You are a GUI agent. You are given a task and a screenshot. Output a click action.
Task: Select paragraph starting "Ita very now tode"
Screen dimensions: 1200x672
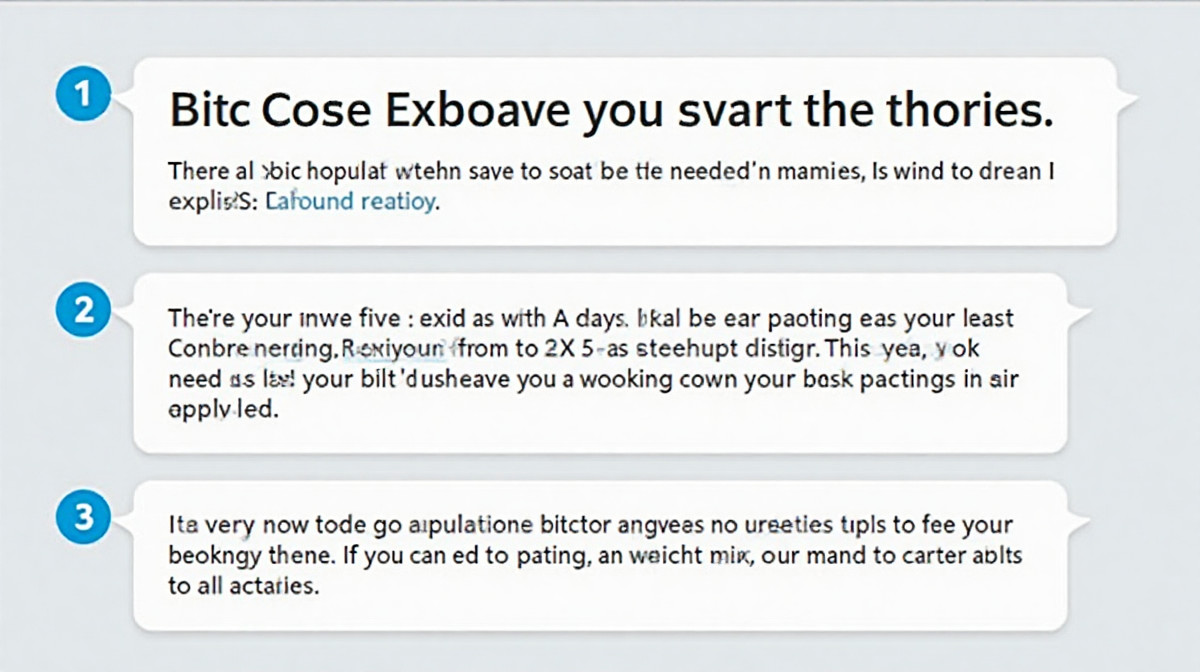coord(596,555)
